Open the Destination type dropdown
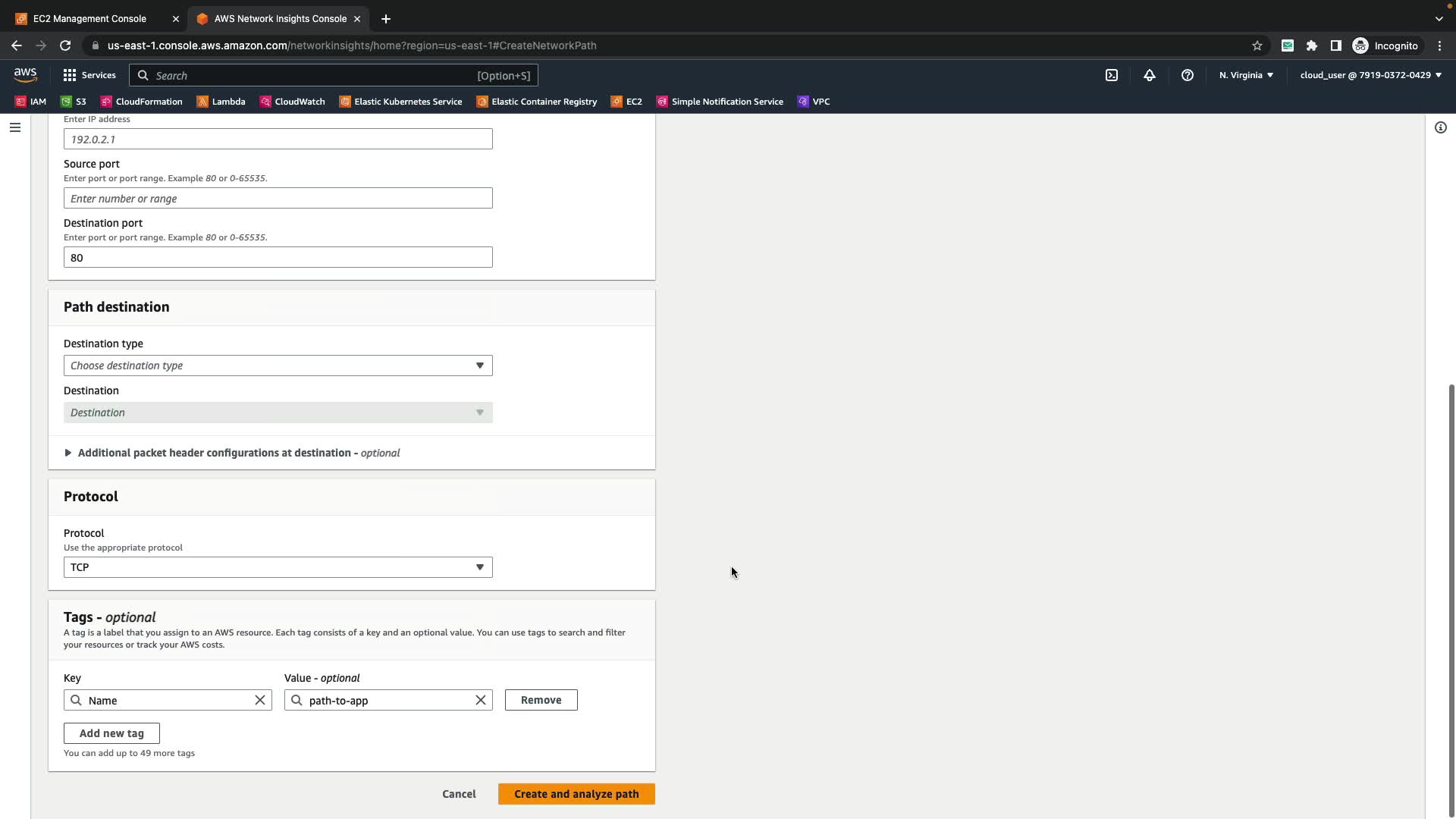The image size is (1456, 819). click(278, 366)
